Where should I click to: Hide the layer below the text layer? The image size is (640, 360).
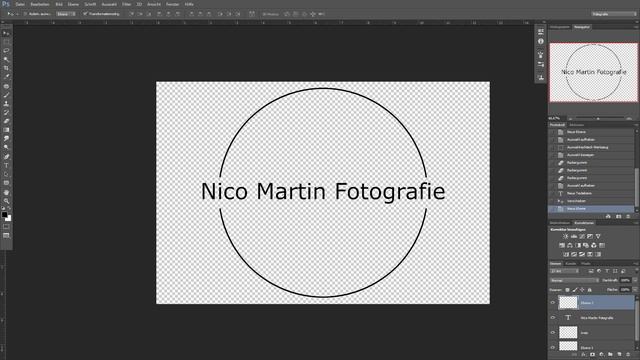point(553,333)
